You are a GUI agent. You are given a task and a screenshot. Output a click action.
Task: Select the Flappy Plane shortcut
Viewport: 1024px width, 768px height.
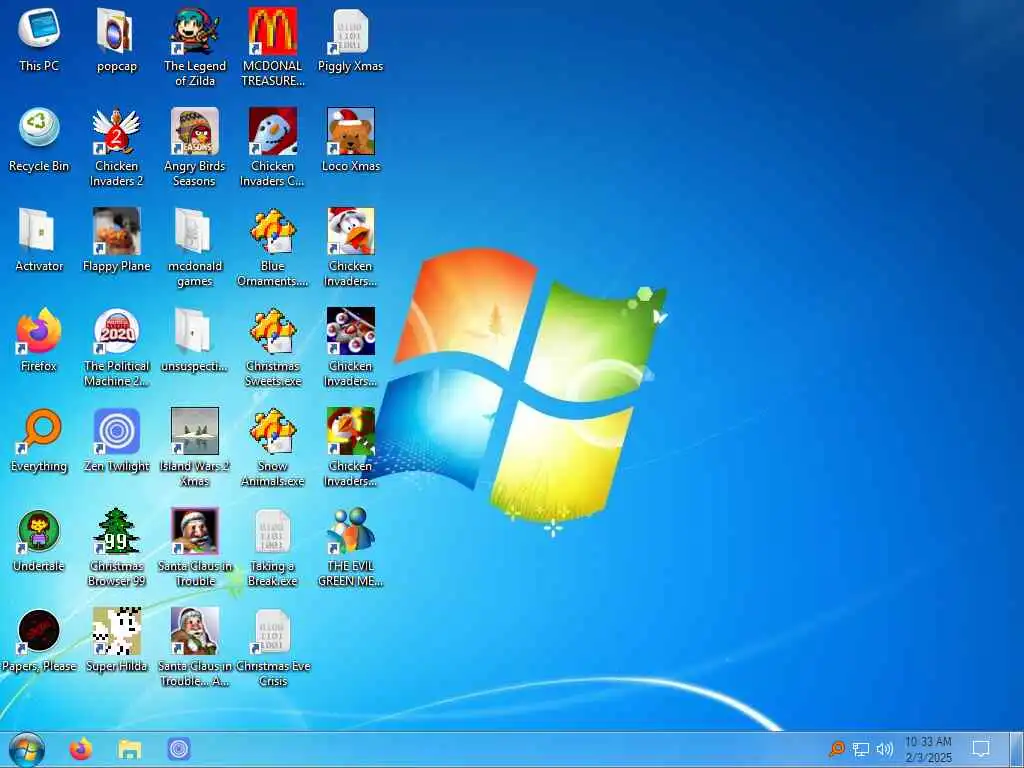pyautogui.click(x=116, y=240)
